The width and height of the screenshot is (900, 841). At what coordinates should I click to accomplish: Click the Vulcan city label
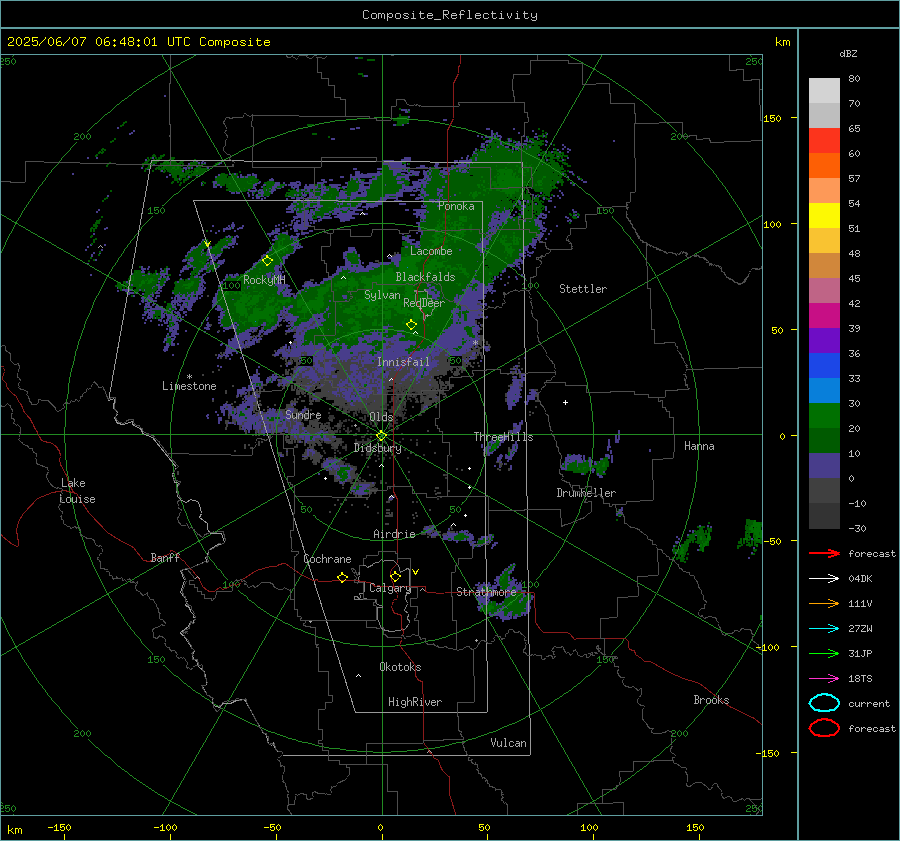(x=508, y=743)
